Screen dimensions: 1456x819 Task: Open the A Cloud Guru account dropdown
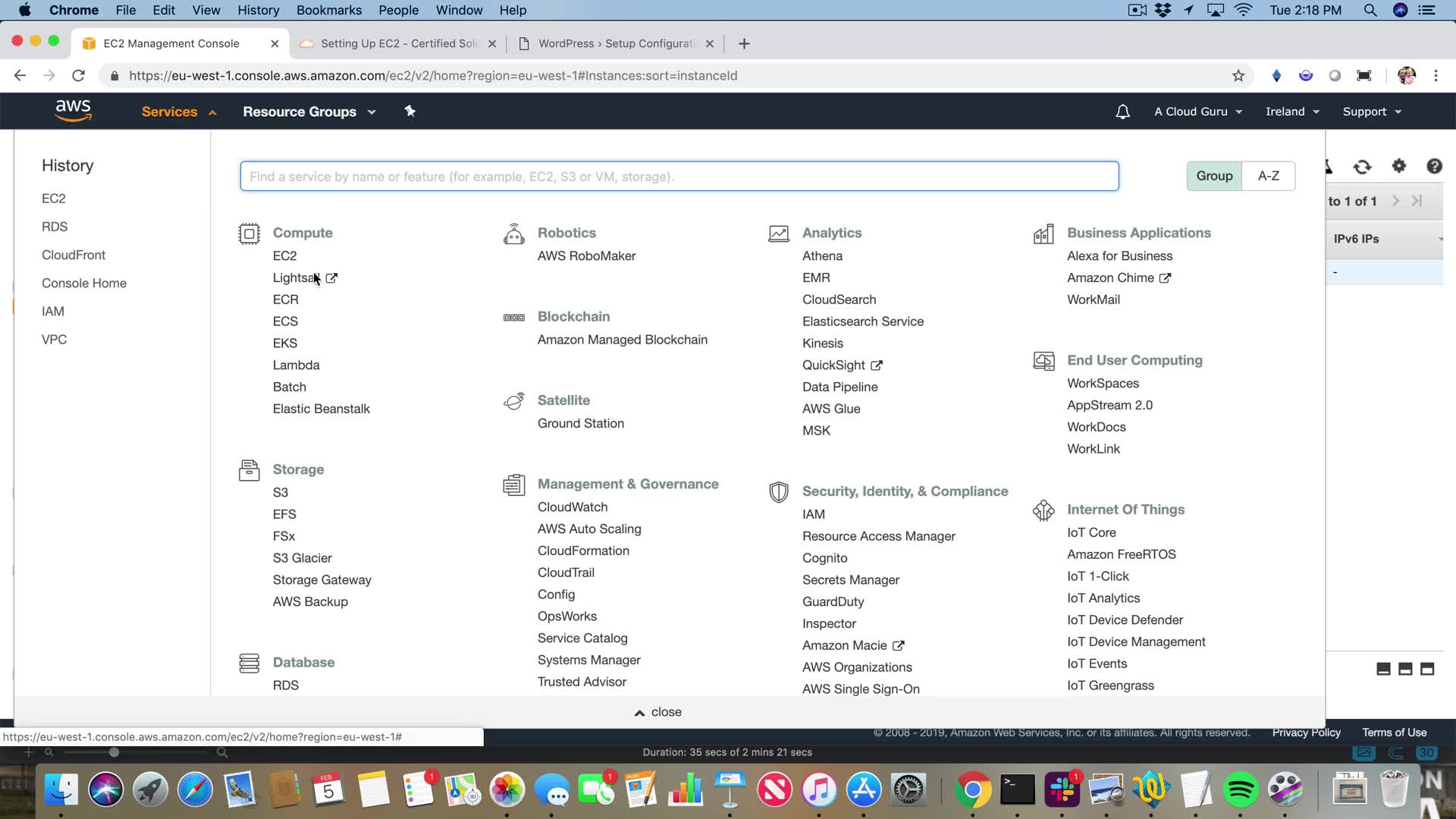1197,111
